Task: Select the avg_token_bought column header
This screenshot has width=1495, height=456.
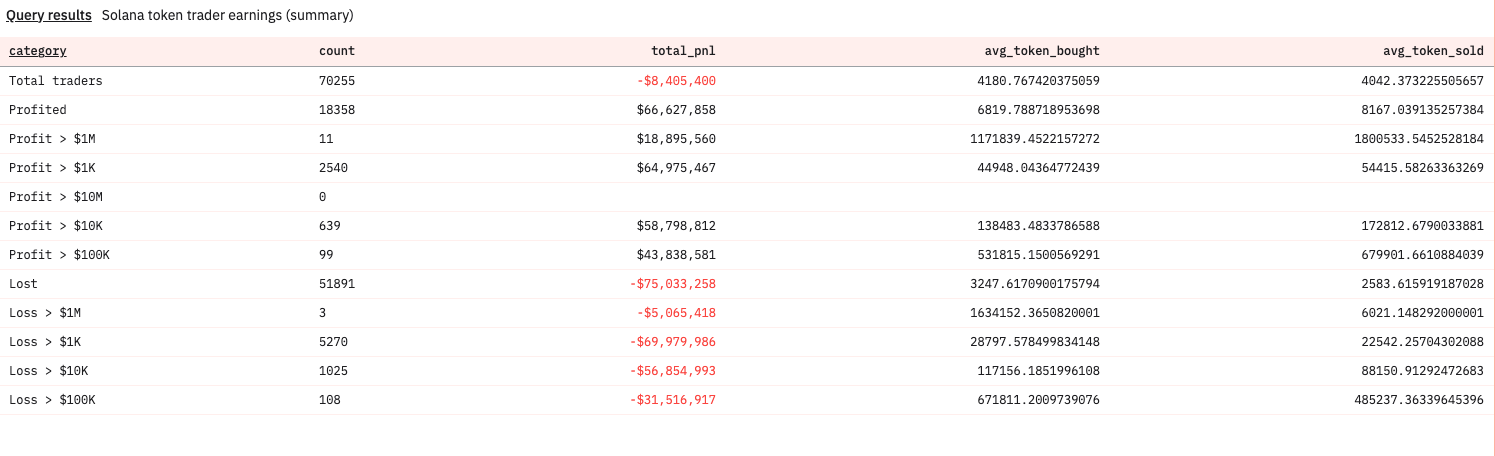Action: point(1042,51)
